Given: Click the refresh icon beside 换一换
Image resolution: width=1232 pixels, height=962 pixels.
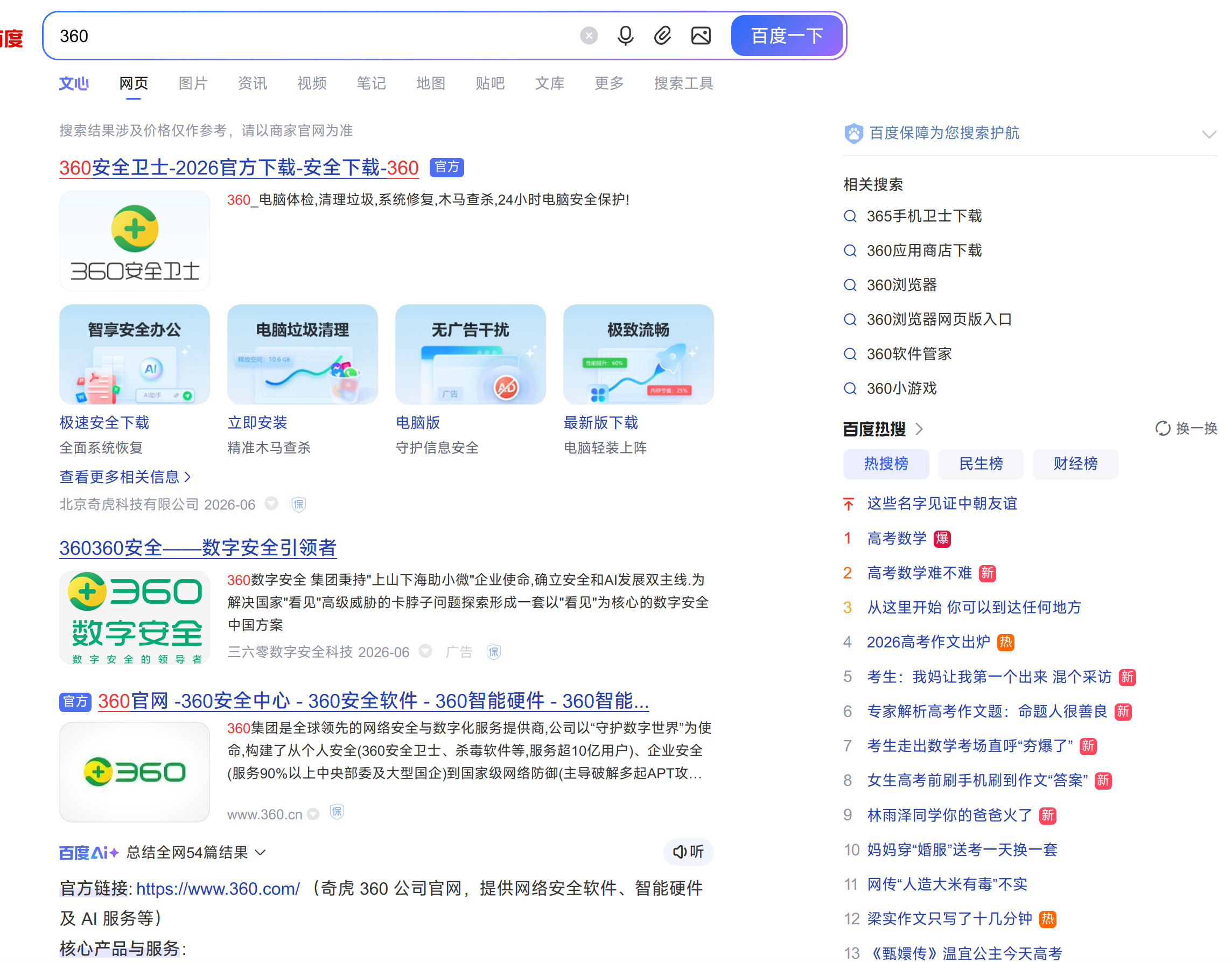Looking at the screenshot, I should 1162,429.
